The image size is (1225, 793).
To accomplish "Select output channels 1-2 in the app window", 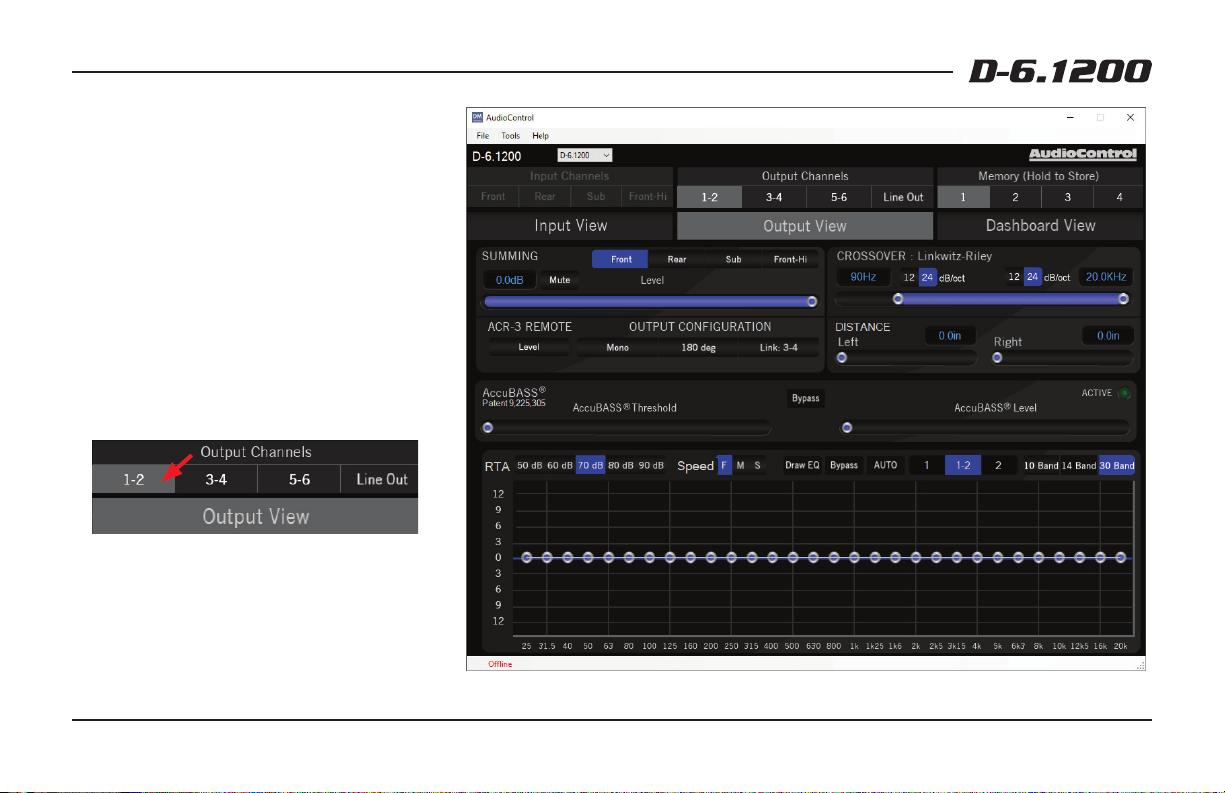I will pyautogui.click(x=709, y=197).
